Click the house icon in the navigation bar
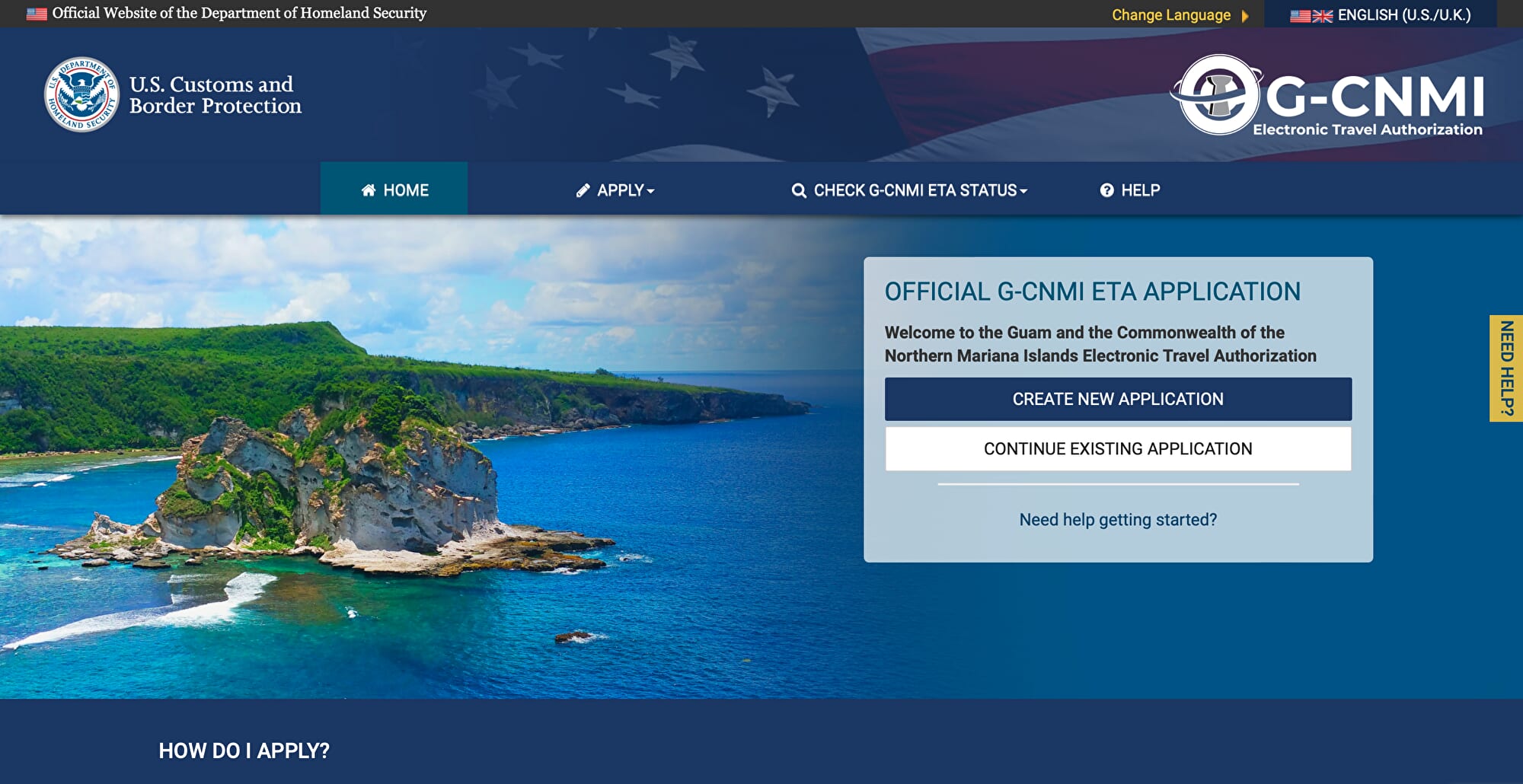Screen dimensions: 1523x784 click(369, 190)
